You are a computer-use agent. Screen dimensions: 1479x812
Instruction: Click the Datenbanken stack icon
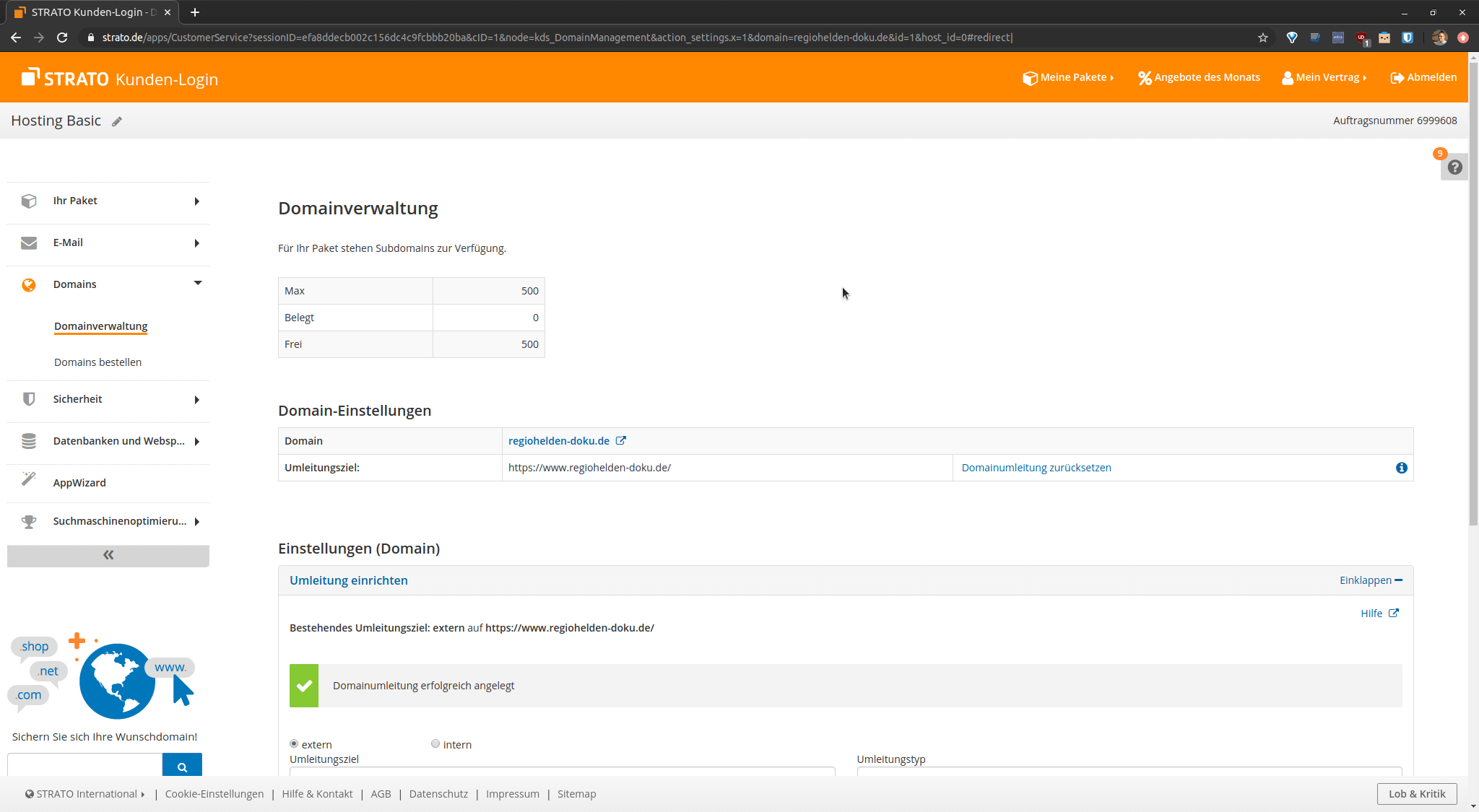tap(29, 441)
